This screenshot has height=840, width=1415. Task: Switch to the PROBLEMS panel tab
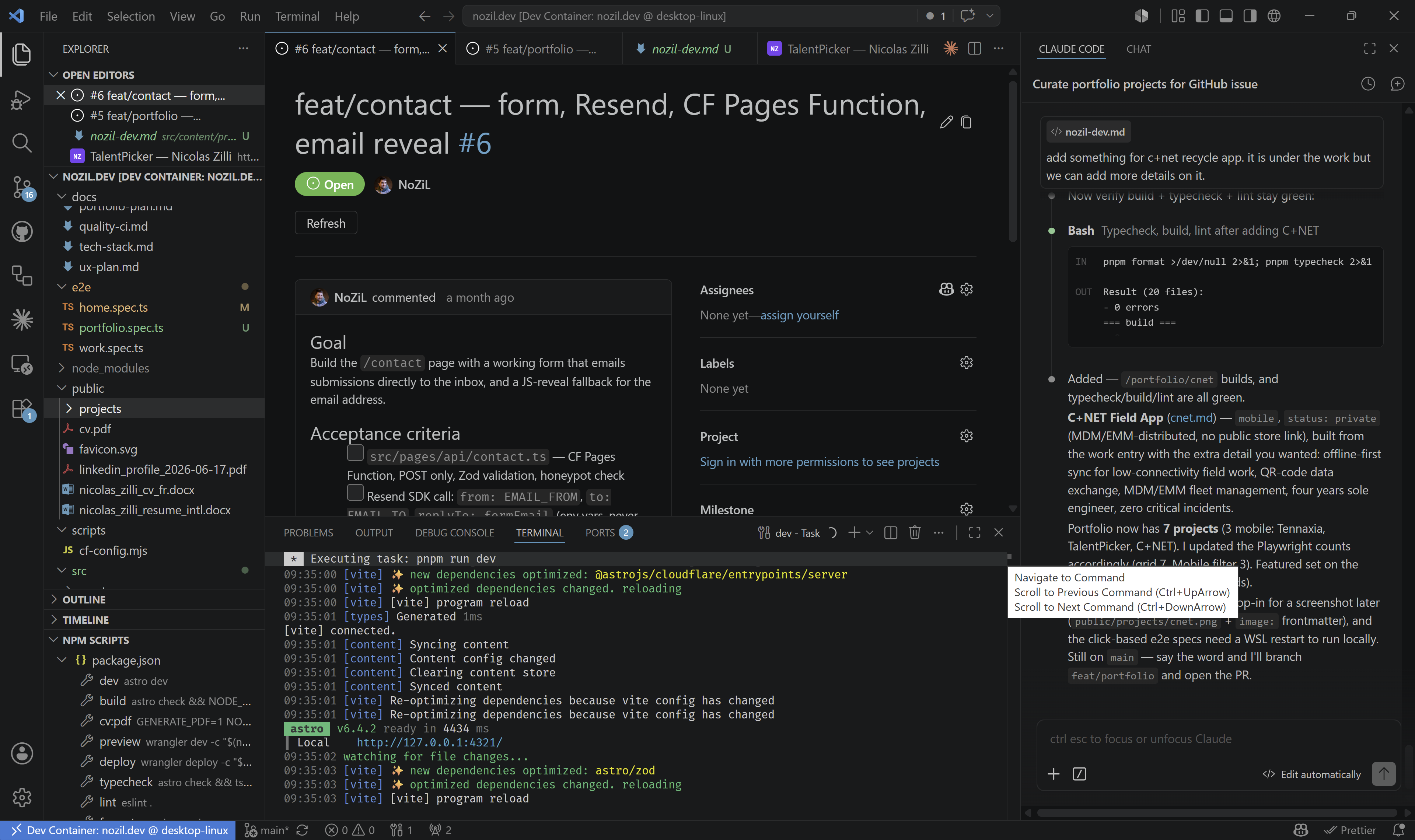(x=308, y=533)
